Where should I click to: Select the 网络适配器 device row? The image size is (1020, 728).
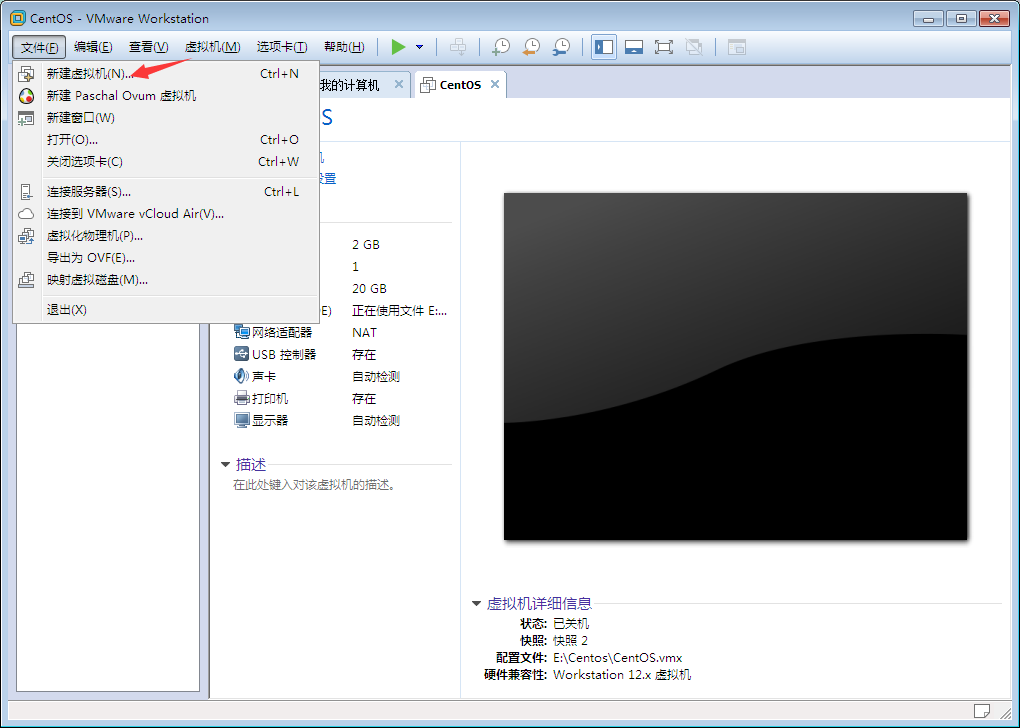[x=342, y=332]
